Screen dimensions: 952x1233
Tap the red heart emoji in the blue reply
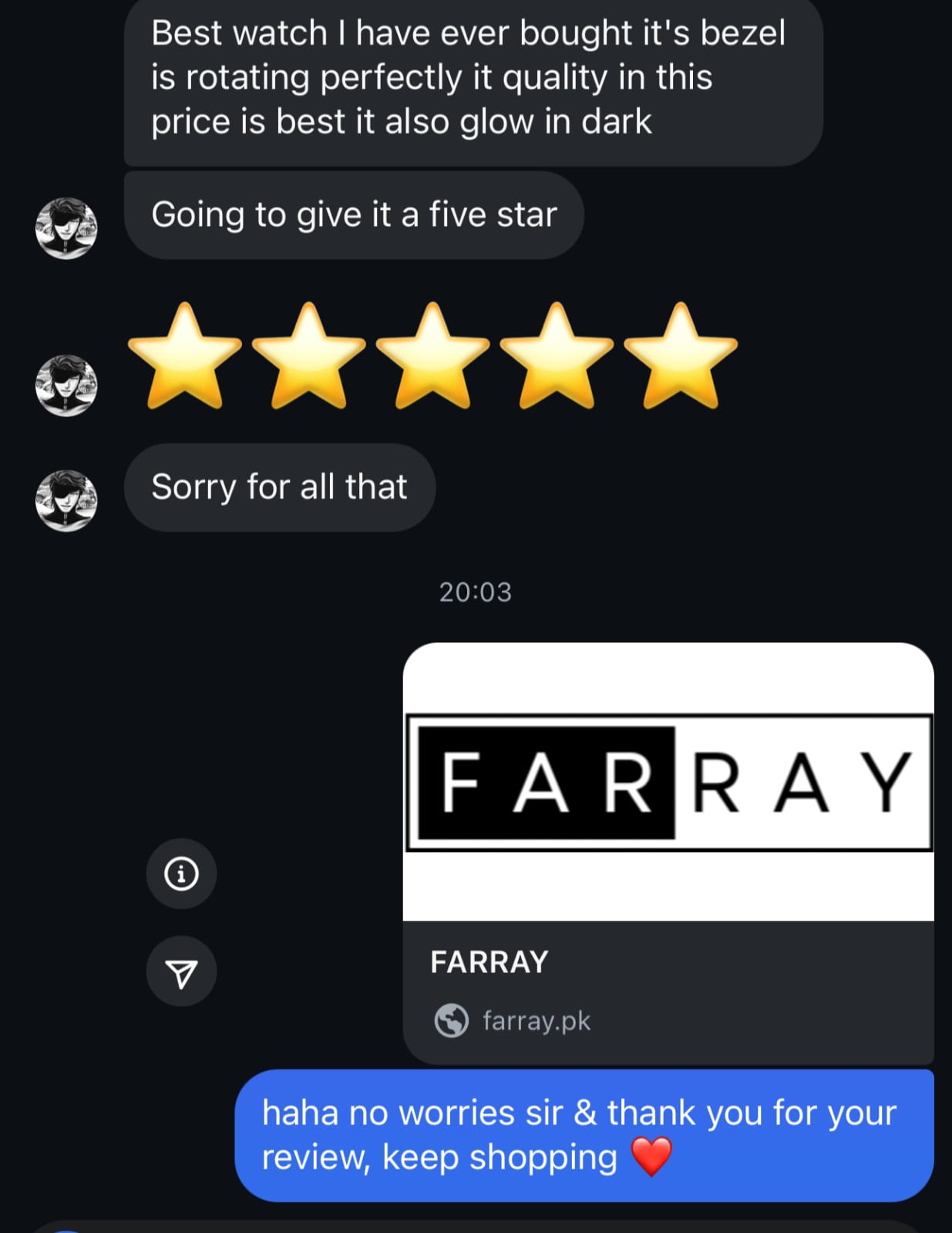click(x=651, y=1157)
